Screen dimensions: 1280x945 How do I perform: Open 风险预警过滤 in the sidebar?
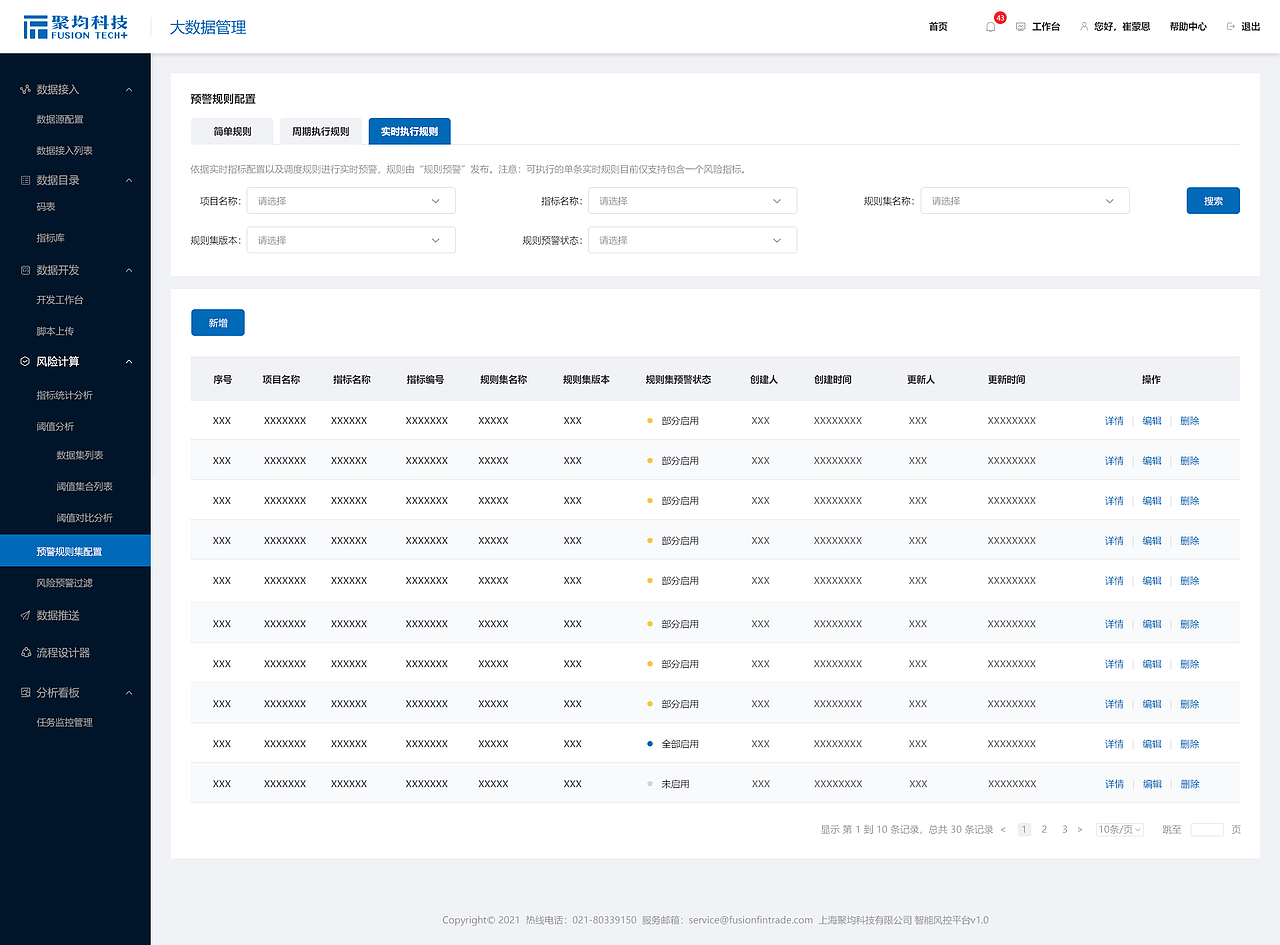(65, 583)
